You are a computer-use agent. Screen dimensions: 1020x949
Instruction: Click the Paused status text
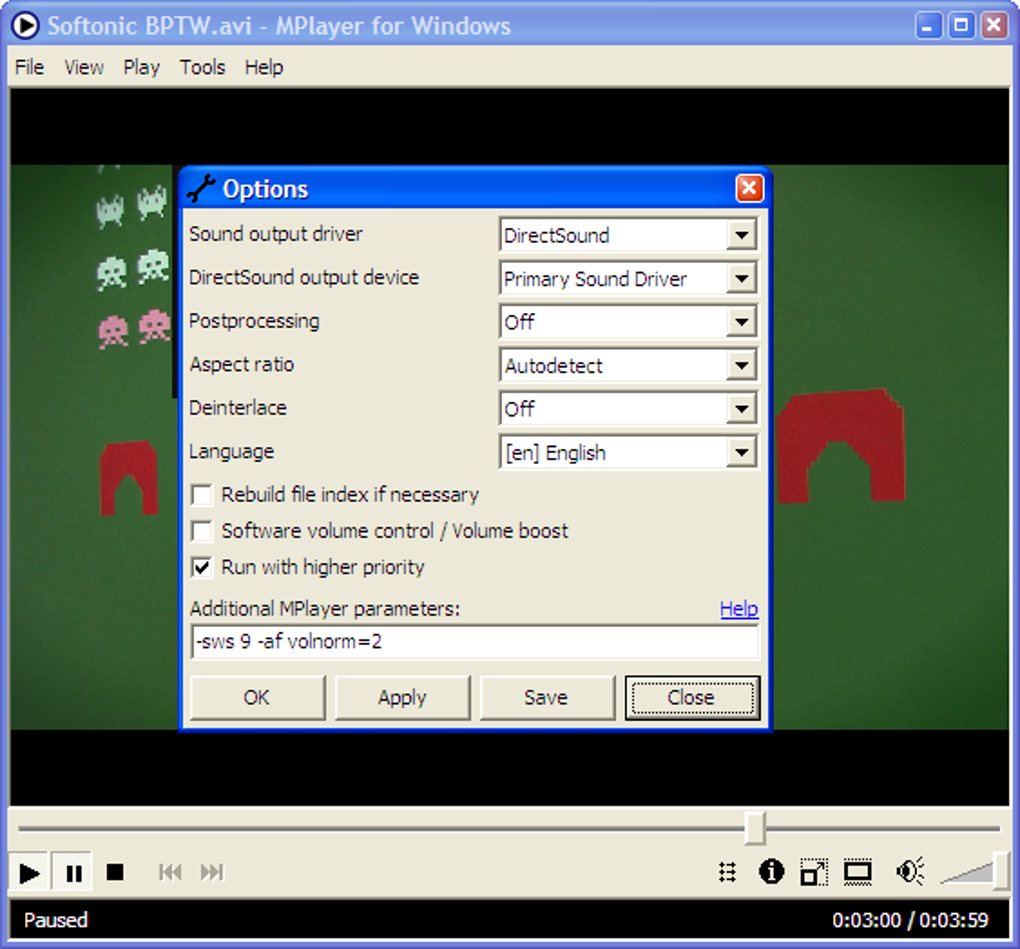coord(56,920)
